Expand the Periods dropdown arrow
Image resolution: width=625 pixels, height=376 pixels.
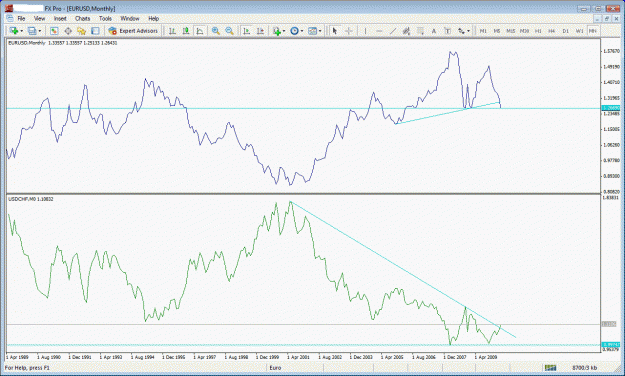[302, 31]
